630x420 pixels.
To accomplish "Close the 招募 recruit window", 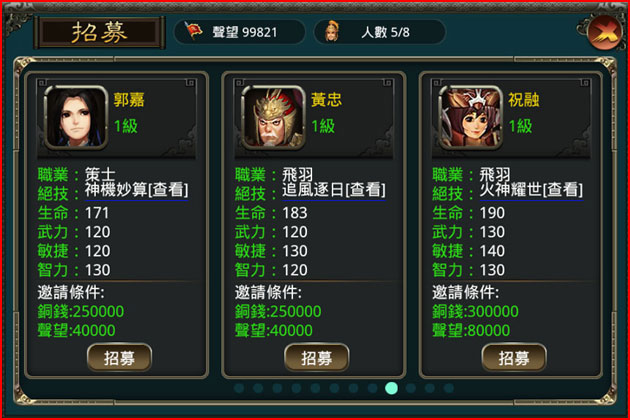I will (x=604, y=32).
